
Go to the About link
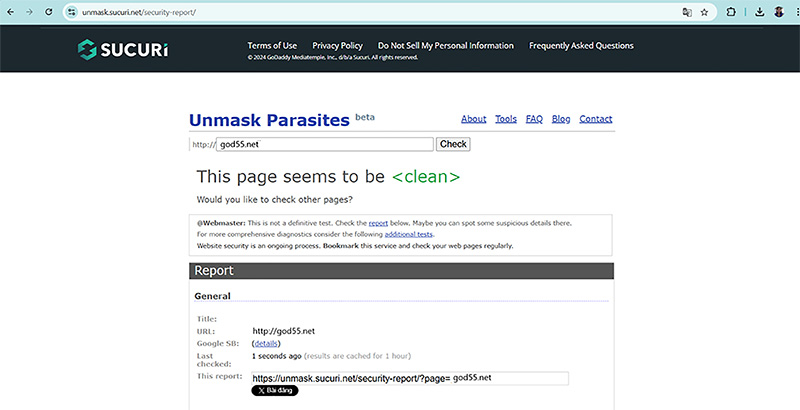click(473, 119)
